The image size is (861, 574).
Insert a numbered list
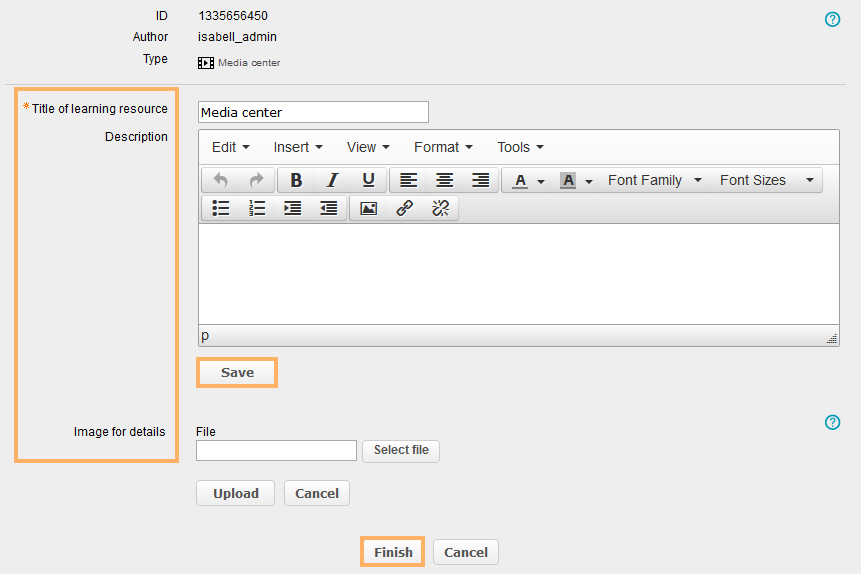click(x=257, y=208)
